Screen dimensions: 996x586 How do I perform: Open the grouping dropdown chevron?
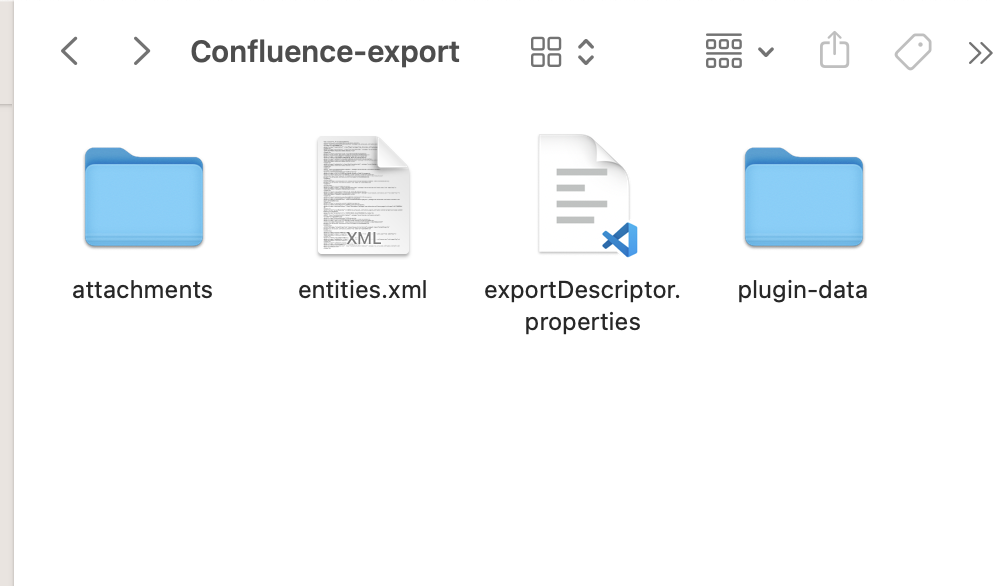(x=765, y=51)
